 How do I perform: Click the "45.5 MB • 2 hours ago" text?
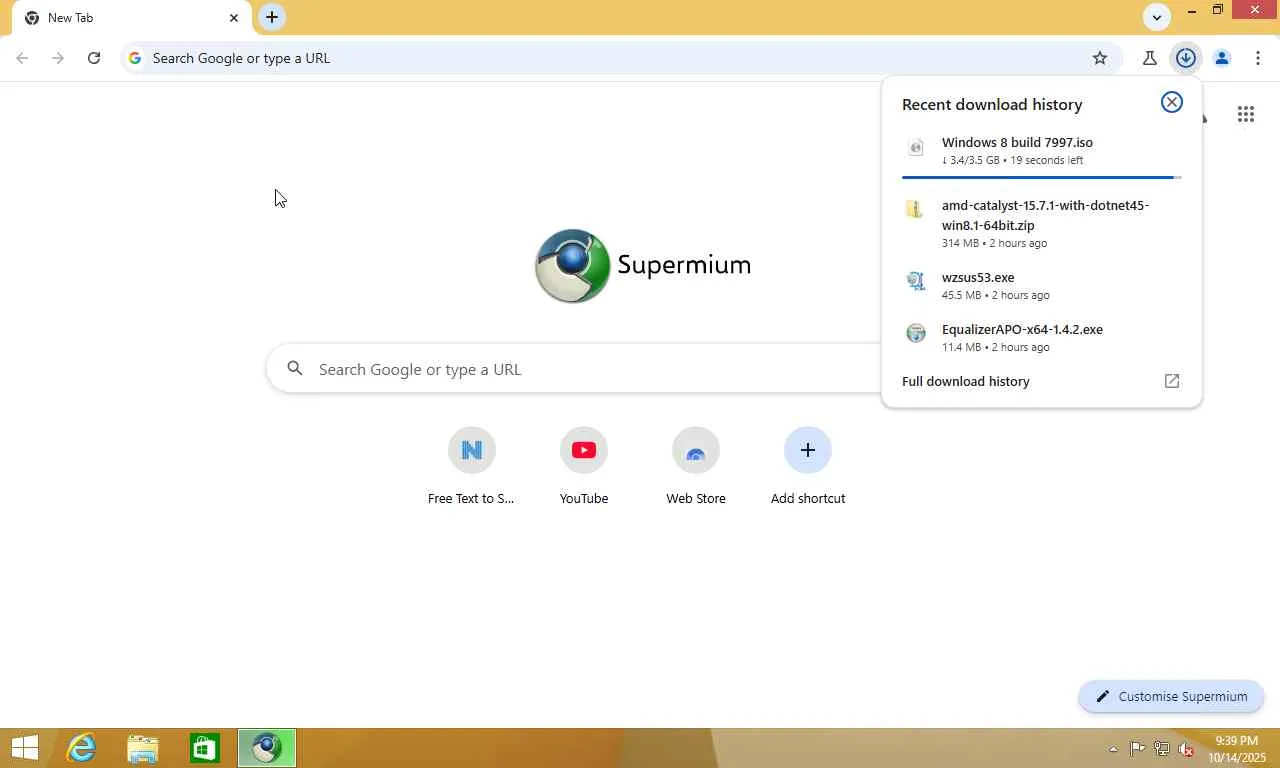995,295
